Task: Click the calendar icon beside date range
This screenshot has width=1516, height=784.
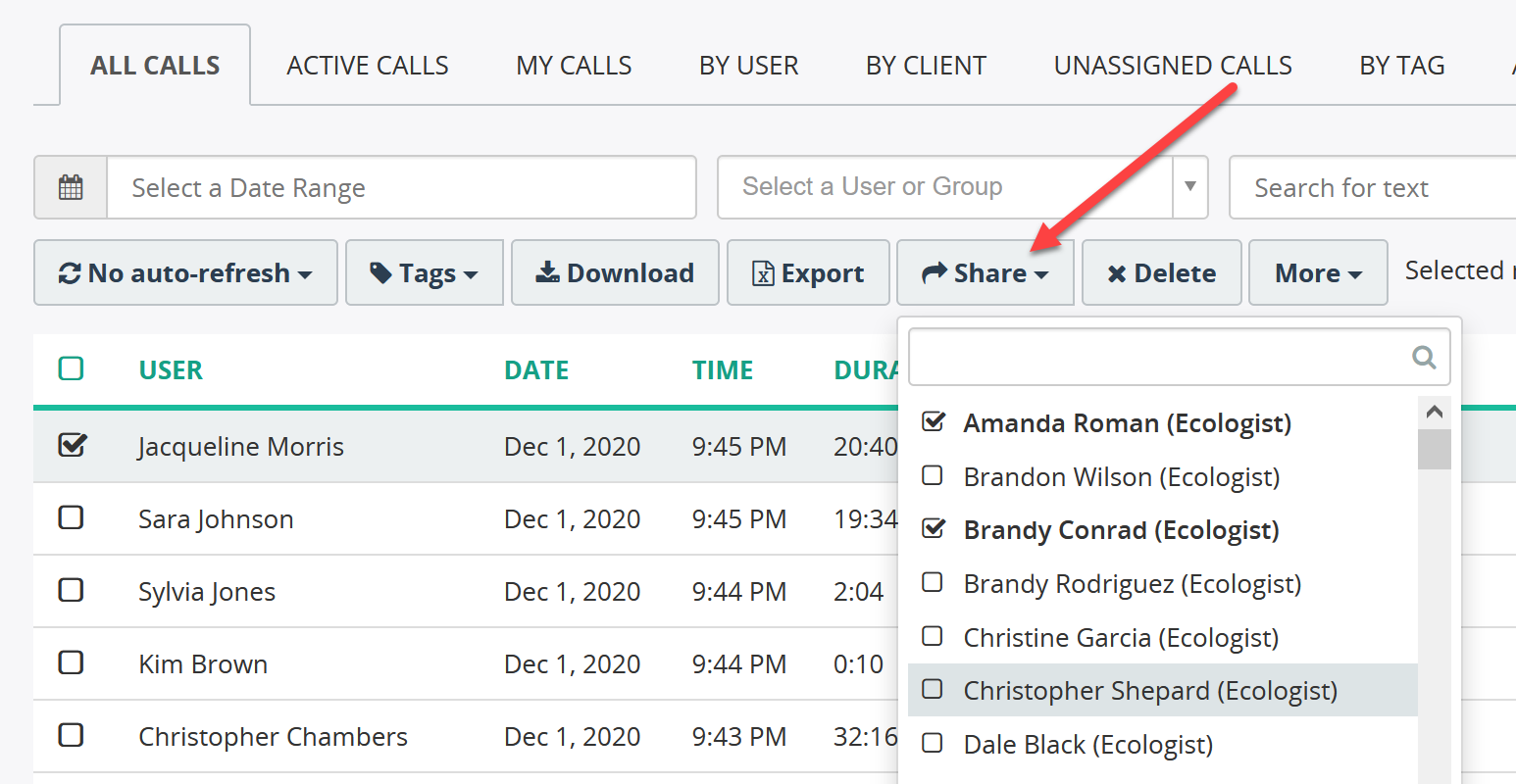Action: pos(71,187)
